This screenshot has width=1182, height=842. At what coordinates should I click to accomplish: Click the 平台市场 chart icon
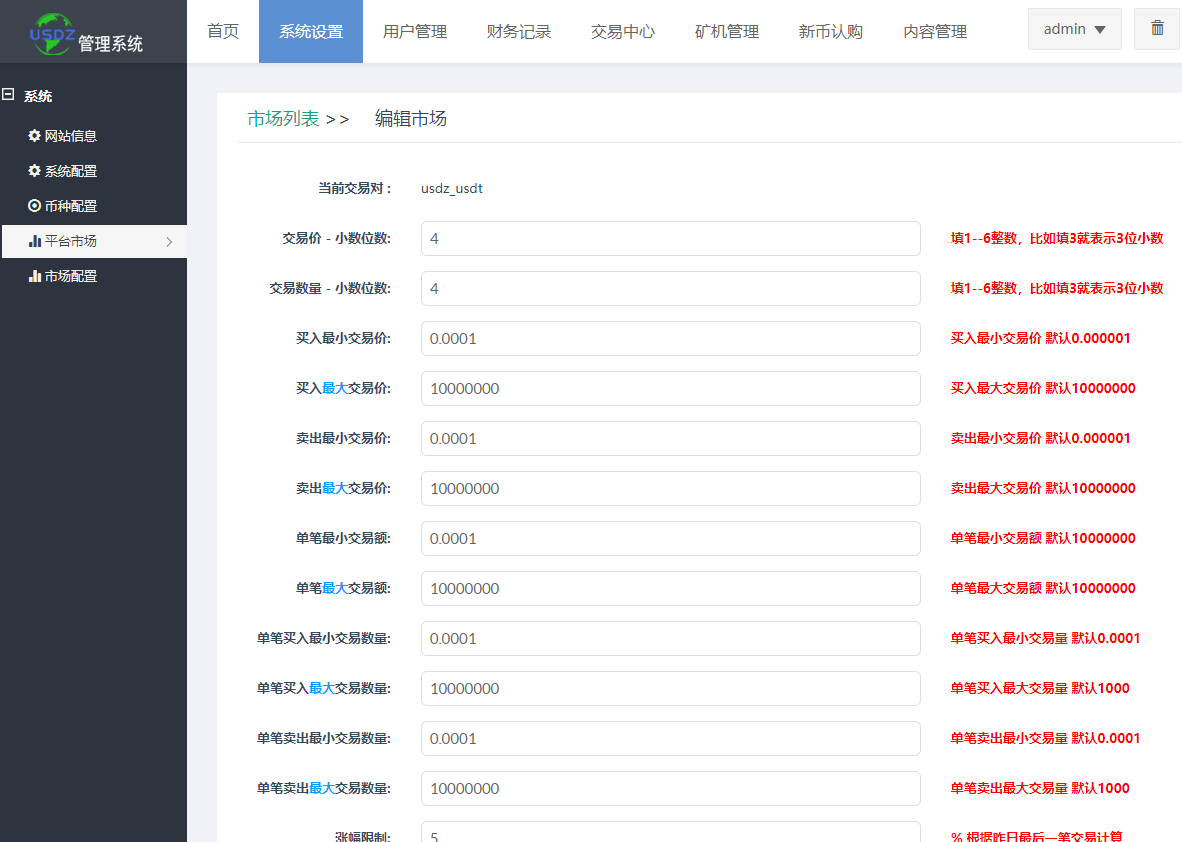click(36, 240)
